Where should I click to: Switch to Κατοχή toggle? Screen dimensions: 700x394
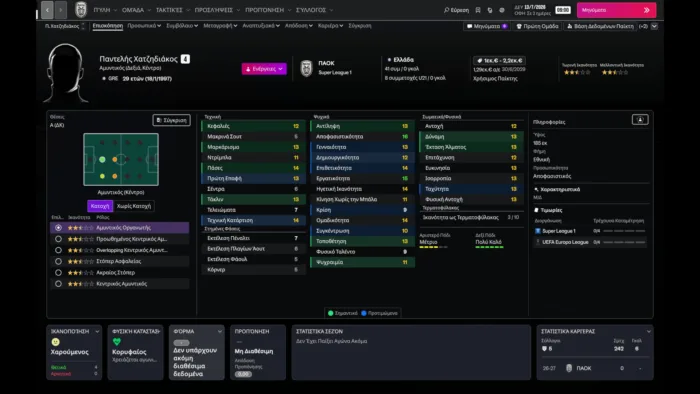[x=100, y=206]
